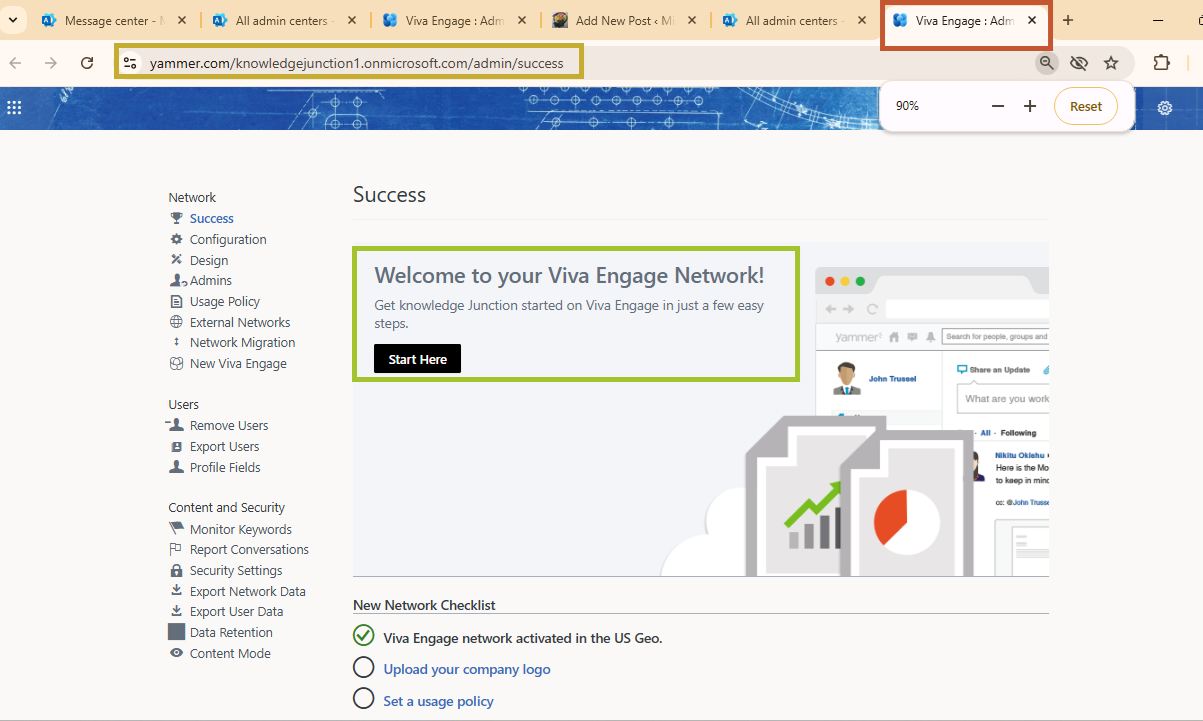Reset the page zoom level

(1086, 106)
